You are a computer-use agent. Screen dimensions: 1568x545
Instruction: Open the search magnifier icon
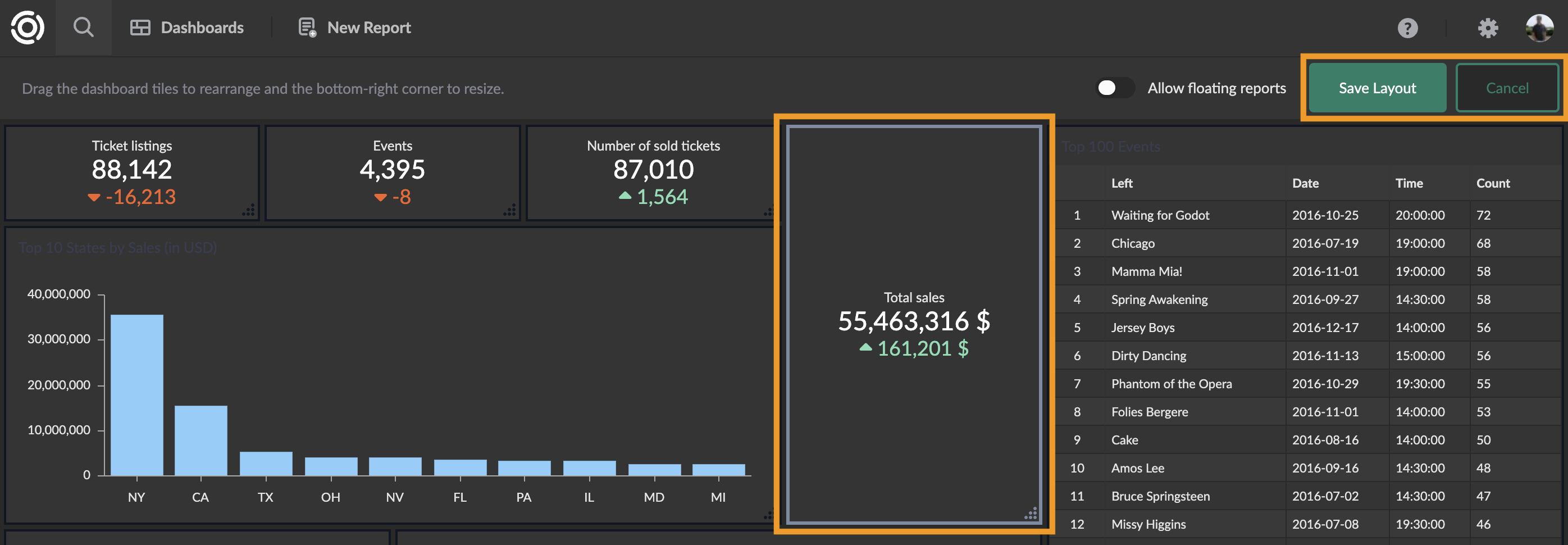point(83,28)
